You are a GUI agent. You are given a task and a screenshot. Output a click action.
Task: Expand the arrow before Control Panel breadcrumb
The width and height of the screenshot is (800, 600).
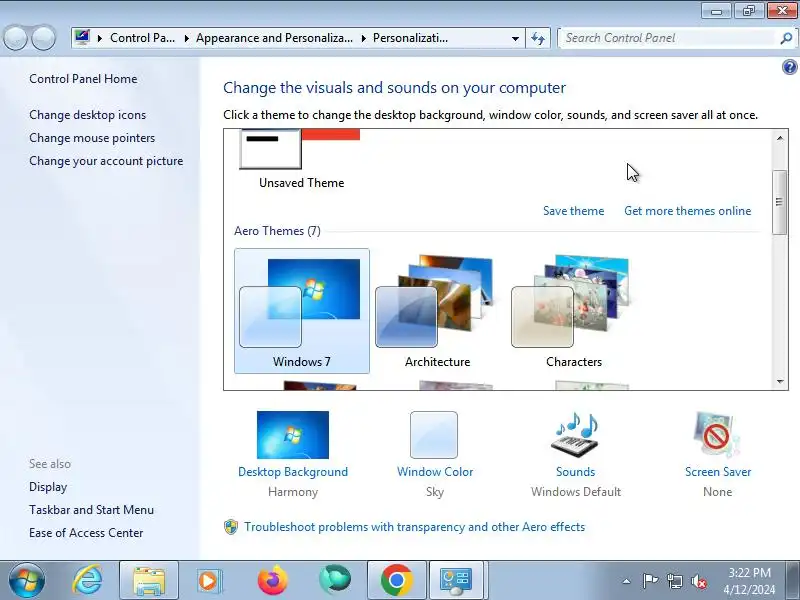(x=100, y=38)
